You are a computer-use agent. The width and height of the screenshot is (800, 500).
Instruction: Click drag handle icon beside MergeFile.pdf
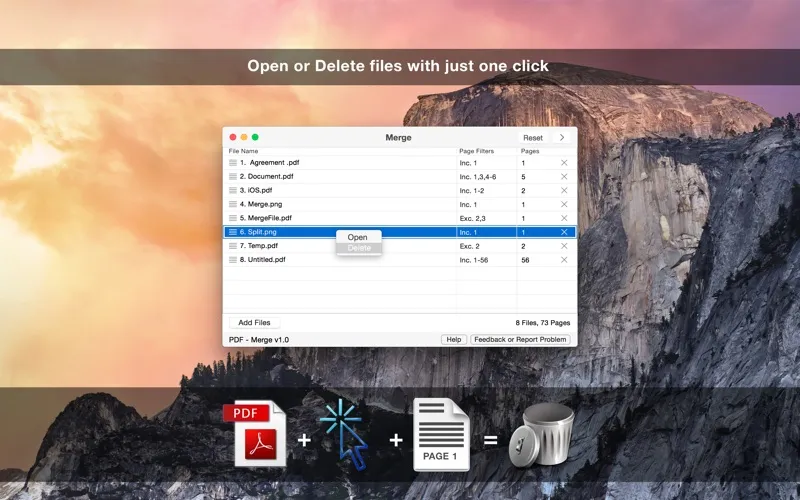tap(233, 218)
